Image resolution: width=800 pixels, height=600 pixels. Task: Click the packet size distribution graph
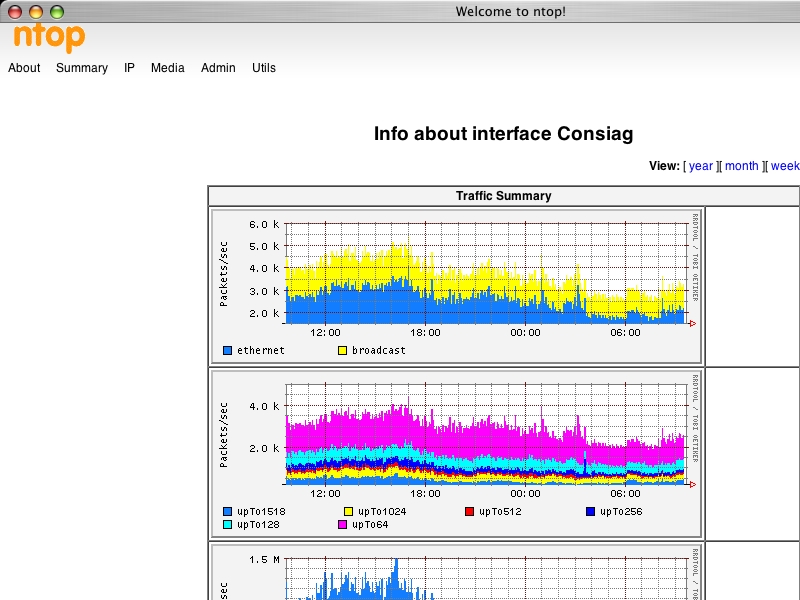point(457,454)
